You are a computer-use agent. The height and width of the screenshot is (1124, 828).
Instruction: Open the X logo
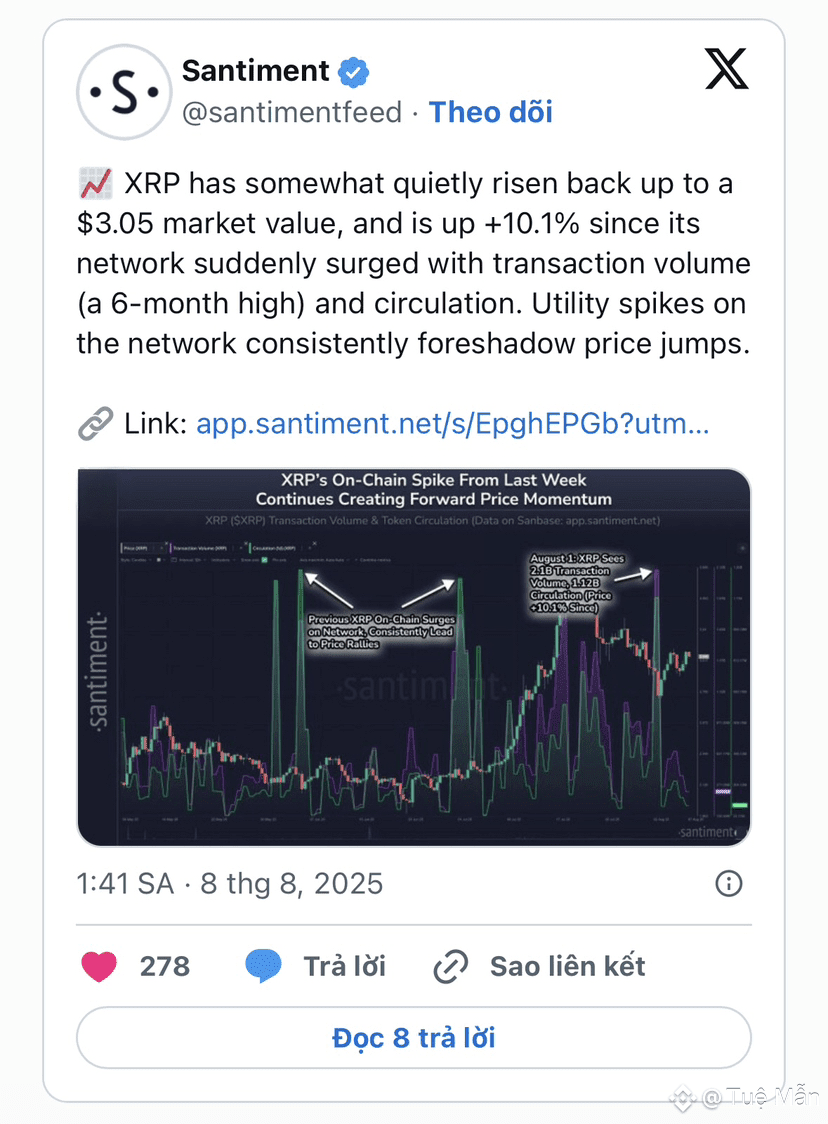point(726,69)
